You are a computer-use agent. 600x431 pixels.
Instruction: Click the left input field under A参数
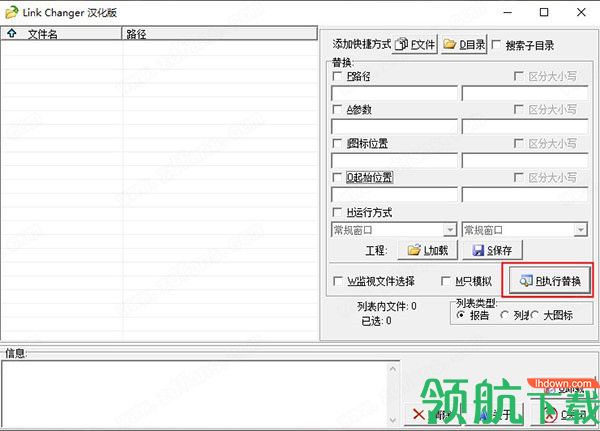394,127
